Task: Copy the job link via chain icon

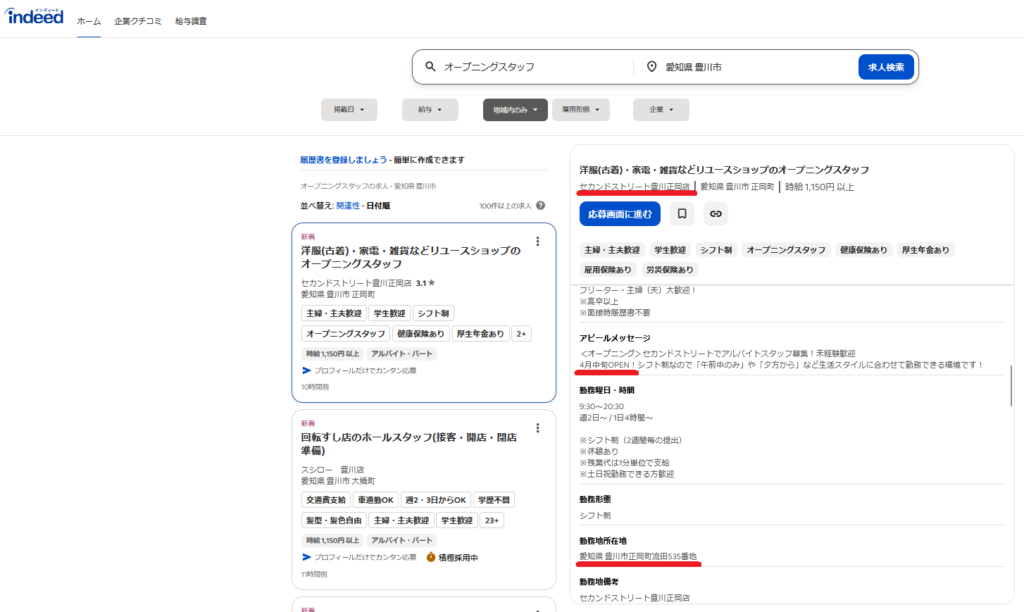Action: (x=714, y=213)
